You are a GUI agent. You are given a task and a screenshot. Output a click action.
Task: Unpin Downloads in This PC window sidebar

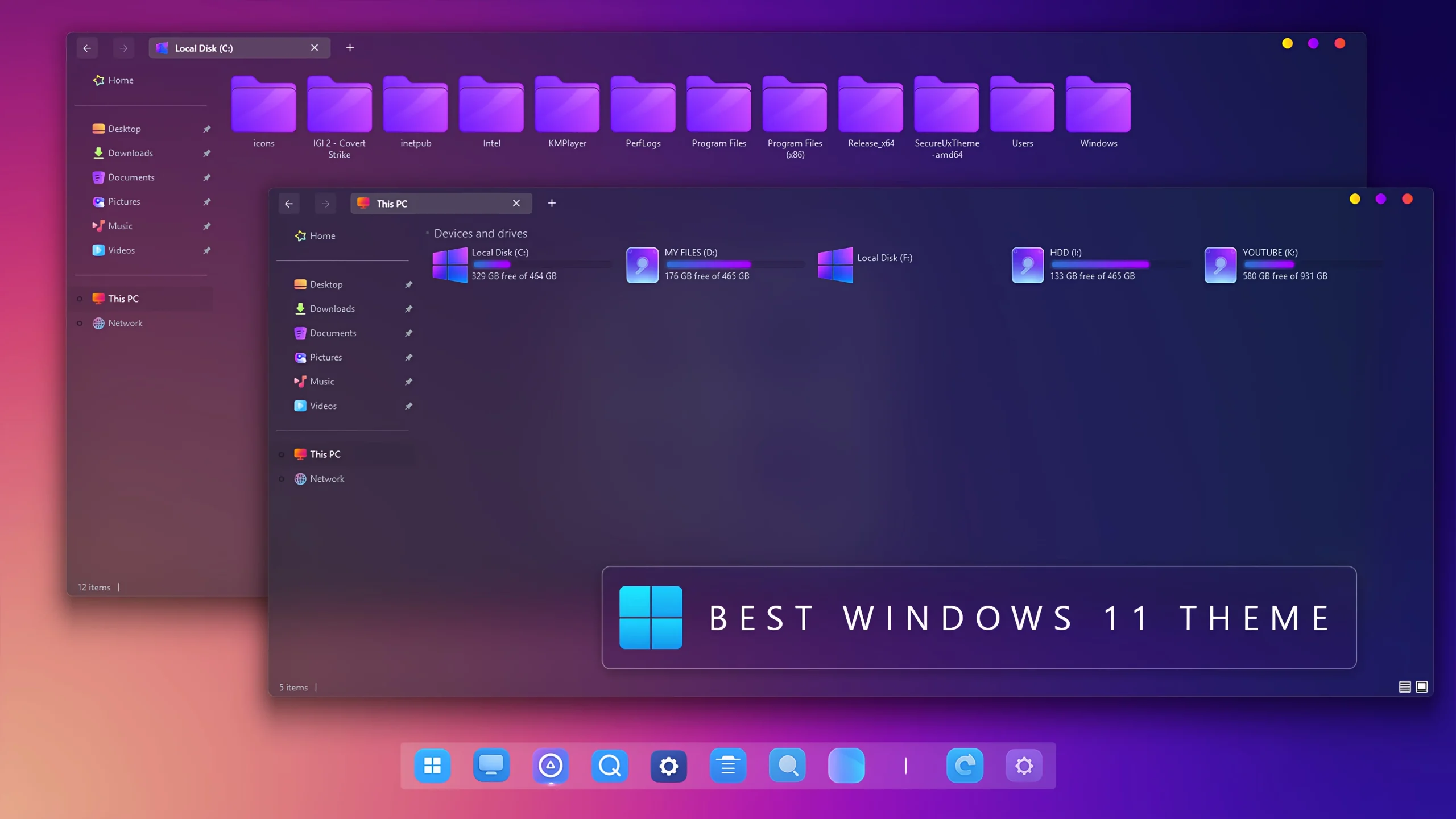[x=408, y=309]
